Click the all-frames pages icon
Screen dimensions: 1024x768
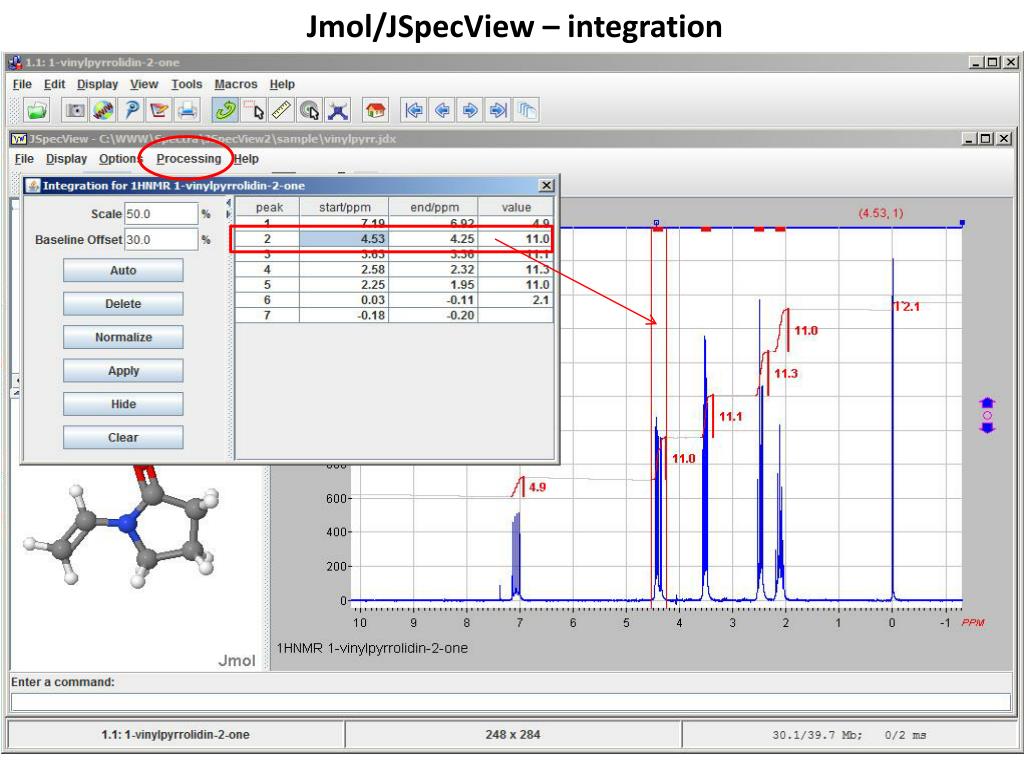[526, 110]
